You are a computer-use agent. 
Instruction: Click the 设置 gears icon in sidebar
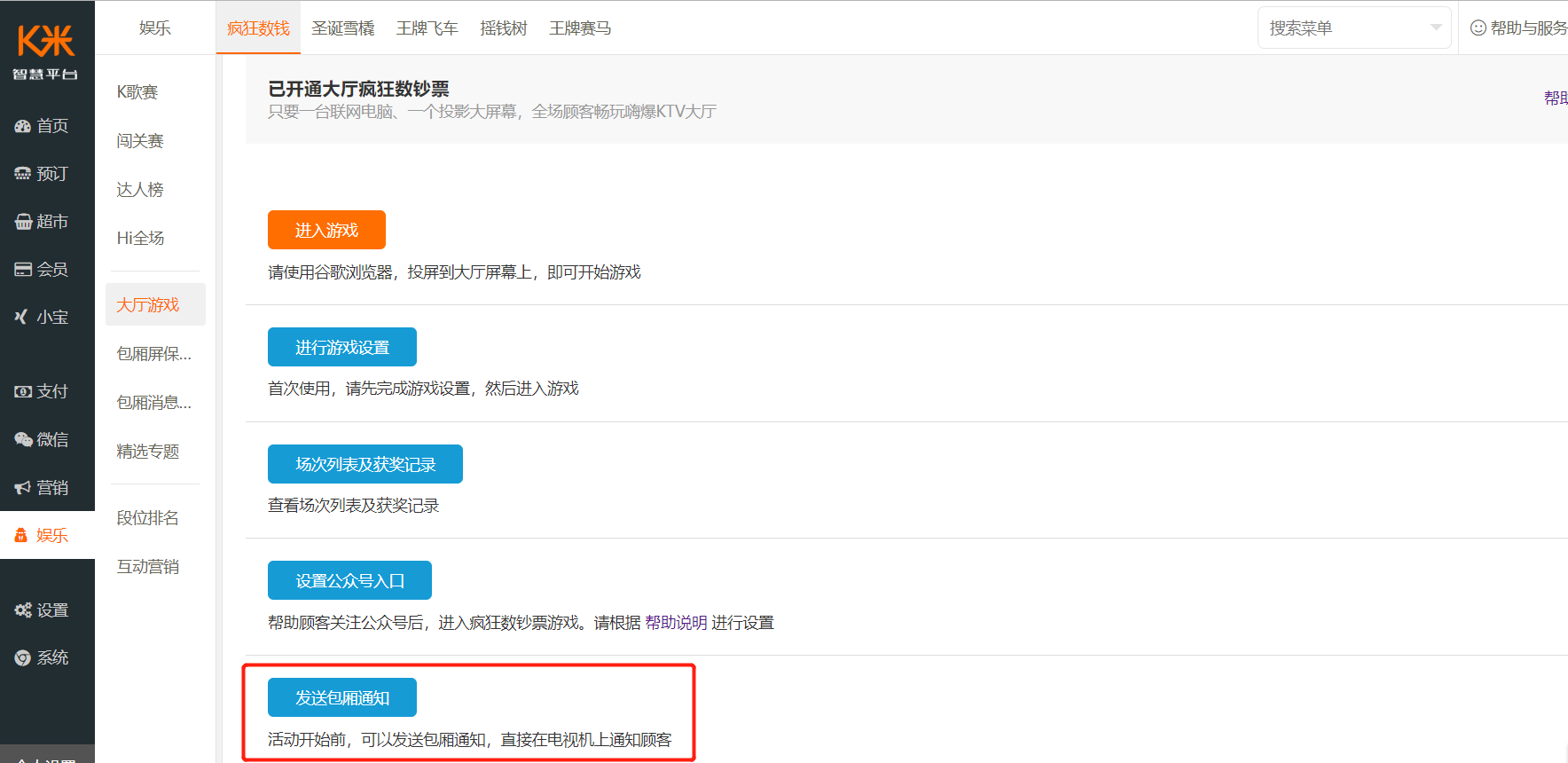(23, 610)
